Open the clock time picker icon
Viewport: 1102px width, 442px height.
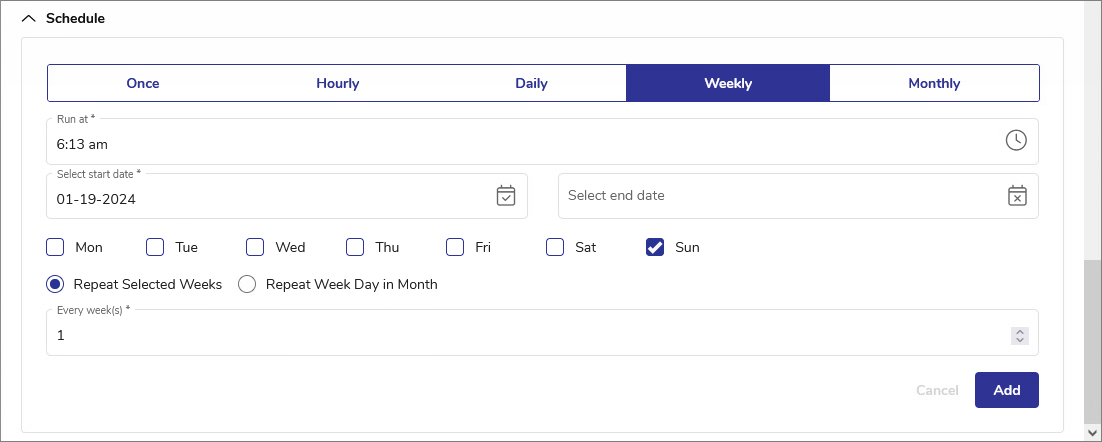point(1016,140)
